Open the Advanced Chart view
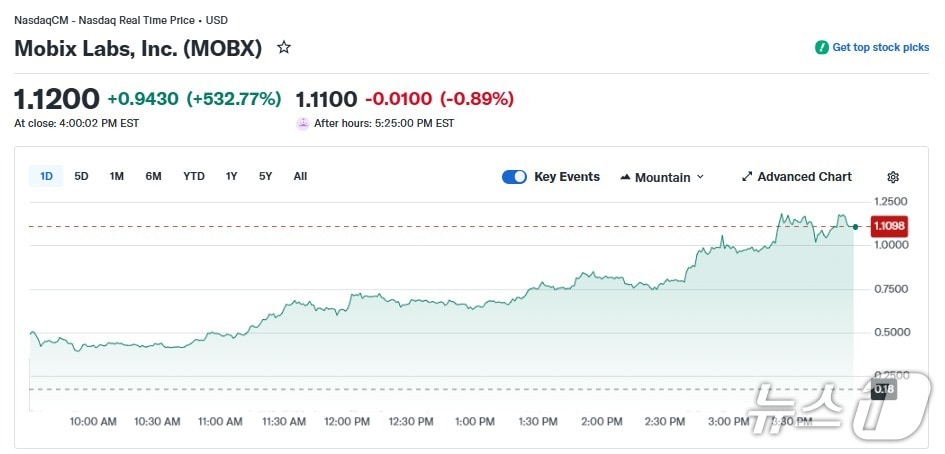945x454 pixels. pos(797,177)
